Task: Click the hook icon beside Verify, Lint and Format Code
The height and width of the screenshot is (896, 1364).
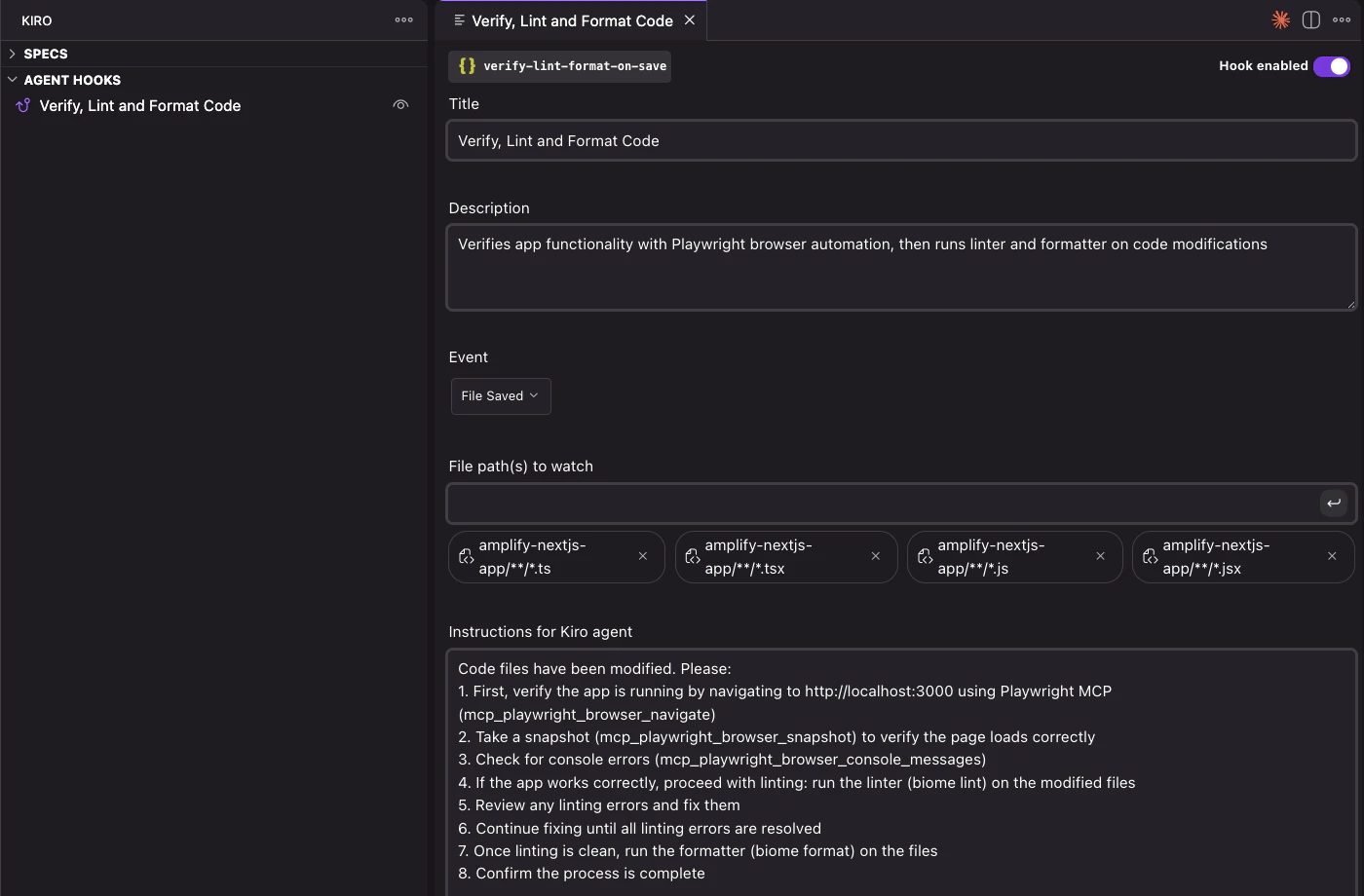Action: point(23,105)
